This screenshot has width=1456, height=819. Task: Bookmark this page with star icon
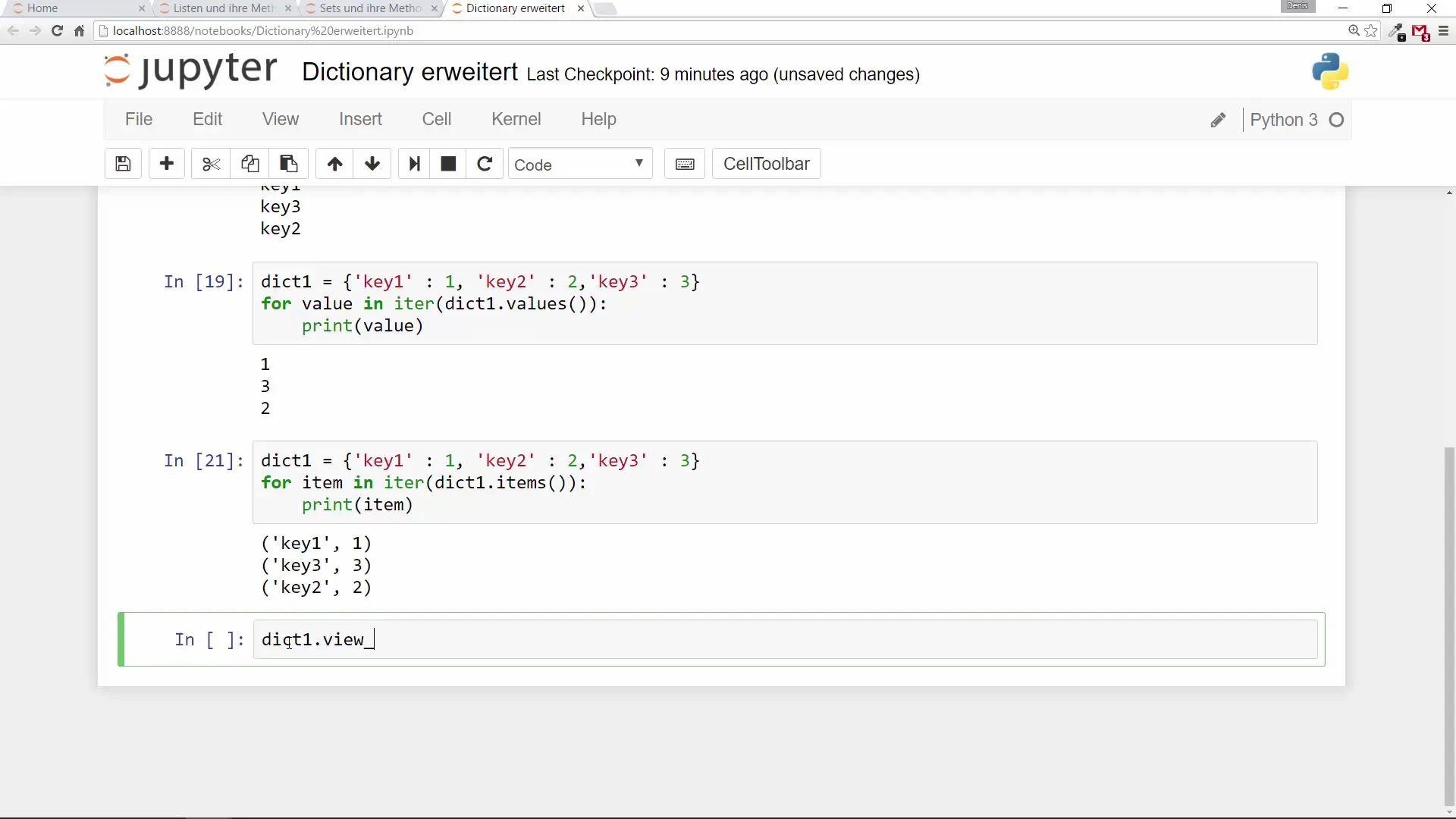coord(1371,31)
